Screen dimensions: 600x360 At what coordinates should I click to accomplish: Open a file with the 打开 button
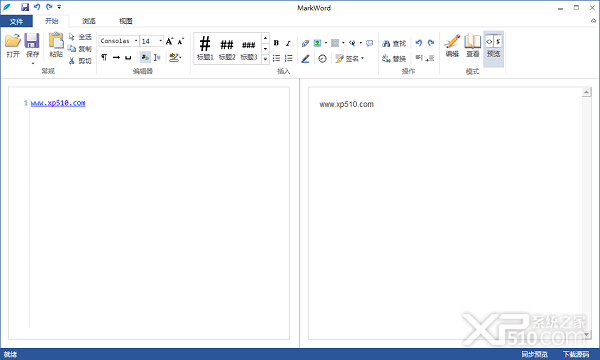[13, 46]
